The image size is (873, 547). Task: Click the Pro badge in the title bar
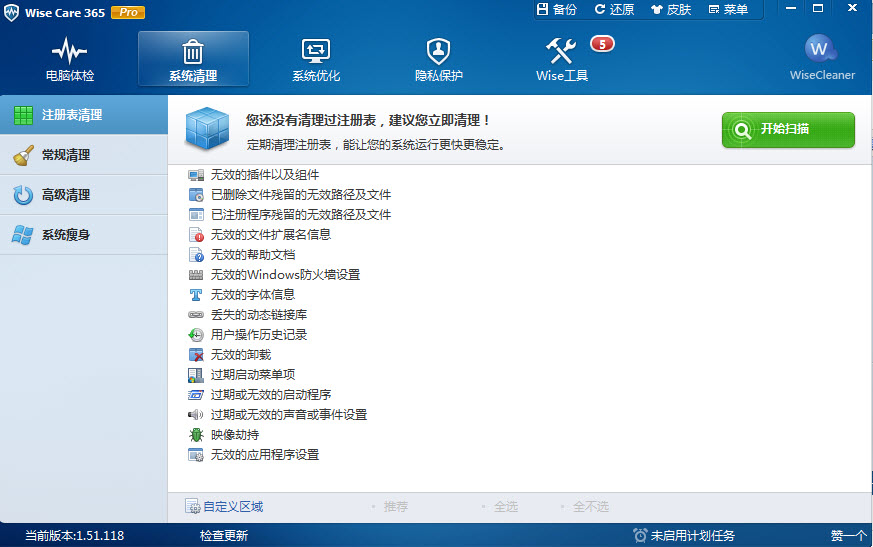click(128, 12)
